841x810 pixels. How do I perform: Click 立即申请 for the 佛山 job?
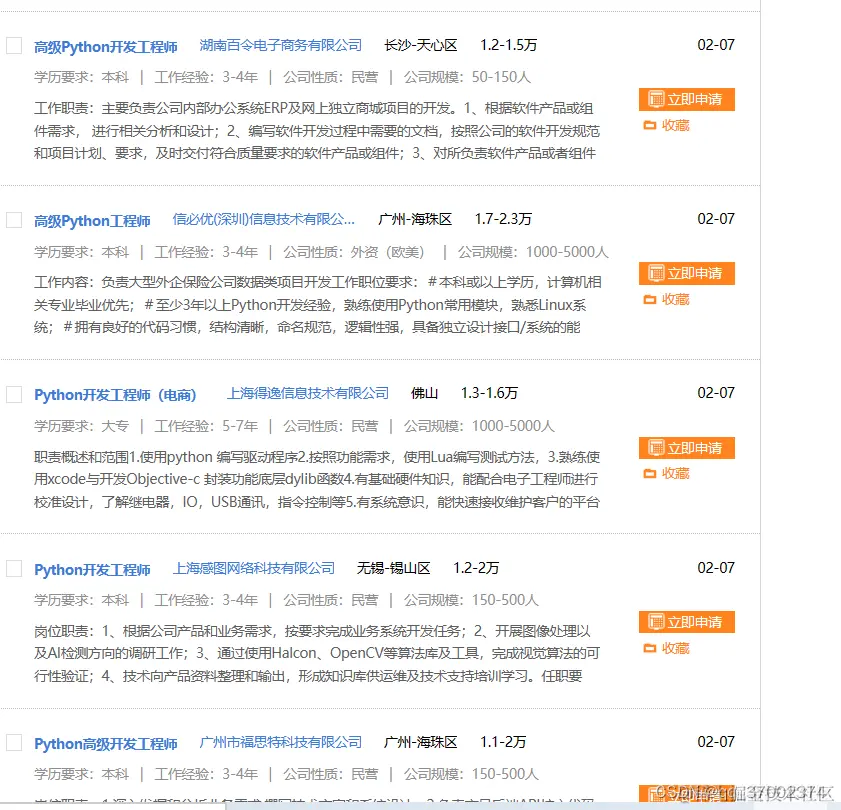pos(687,448)
